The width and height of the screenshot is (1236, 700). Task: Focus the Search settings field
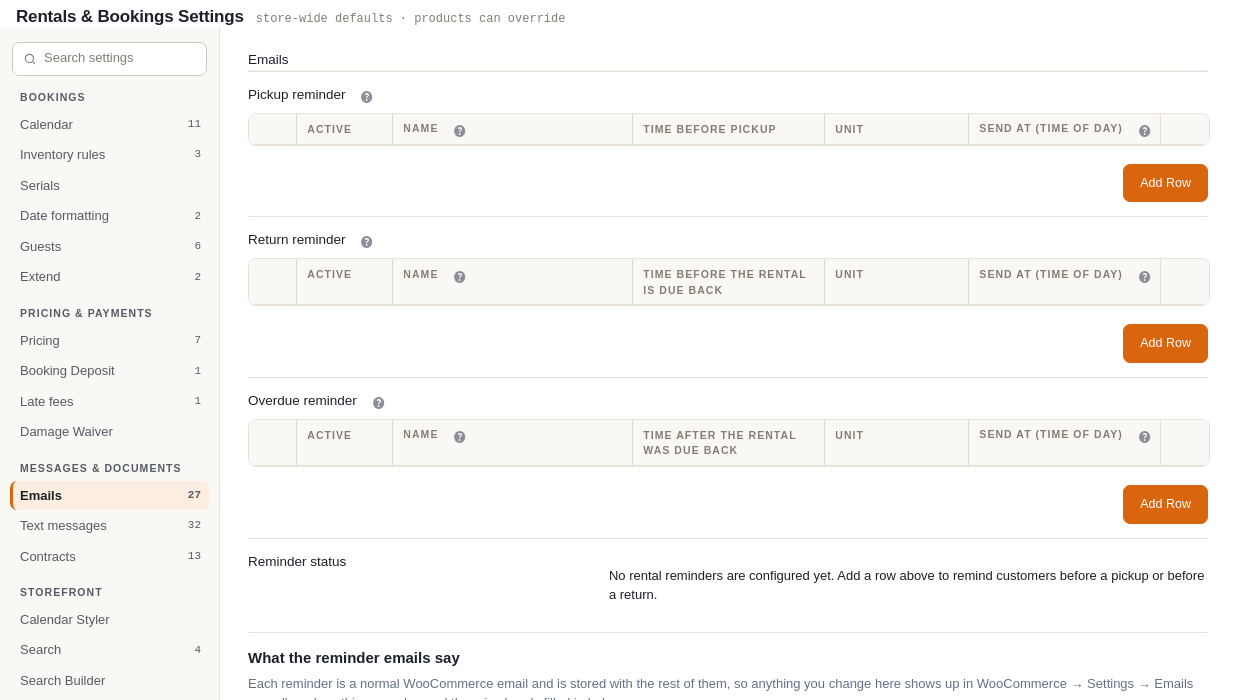click(110, 59)
